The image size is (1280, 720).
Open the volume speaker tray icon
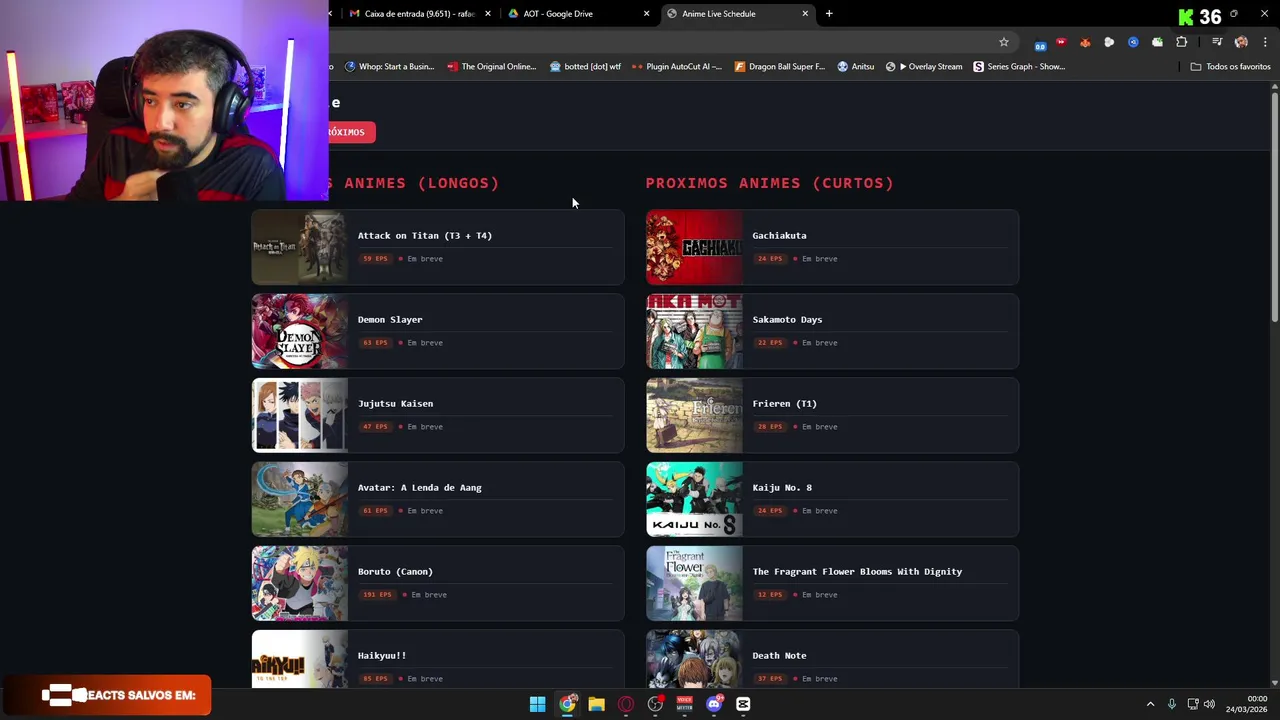click(x=1209, y=704)
